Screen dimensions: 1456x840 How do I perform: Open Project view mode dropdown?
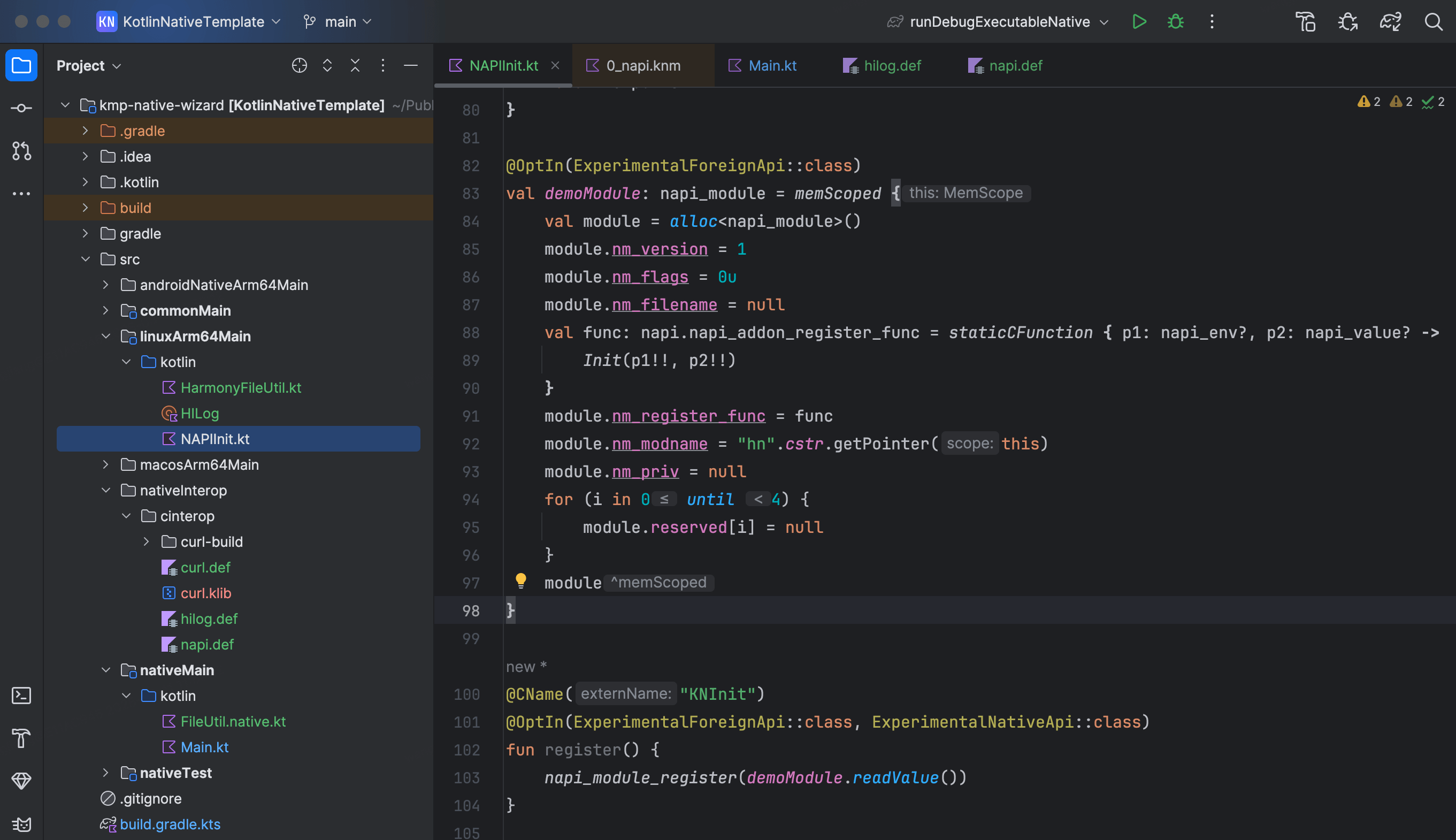(89, 65)
